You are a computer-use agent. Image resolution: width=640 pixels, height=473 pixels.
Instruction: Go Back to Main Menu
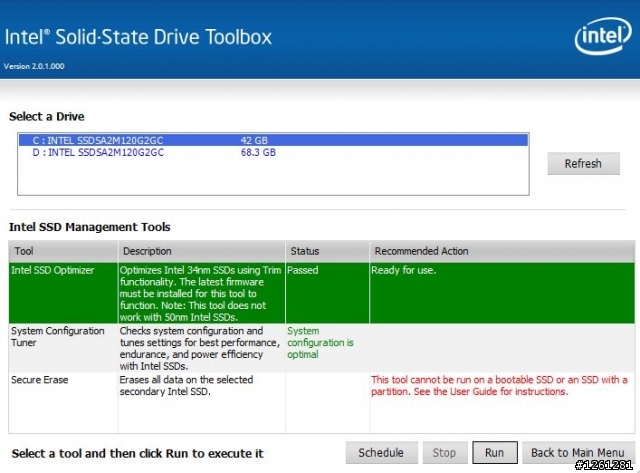coord(578,453)
